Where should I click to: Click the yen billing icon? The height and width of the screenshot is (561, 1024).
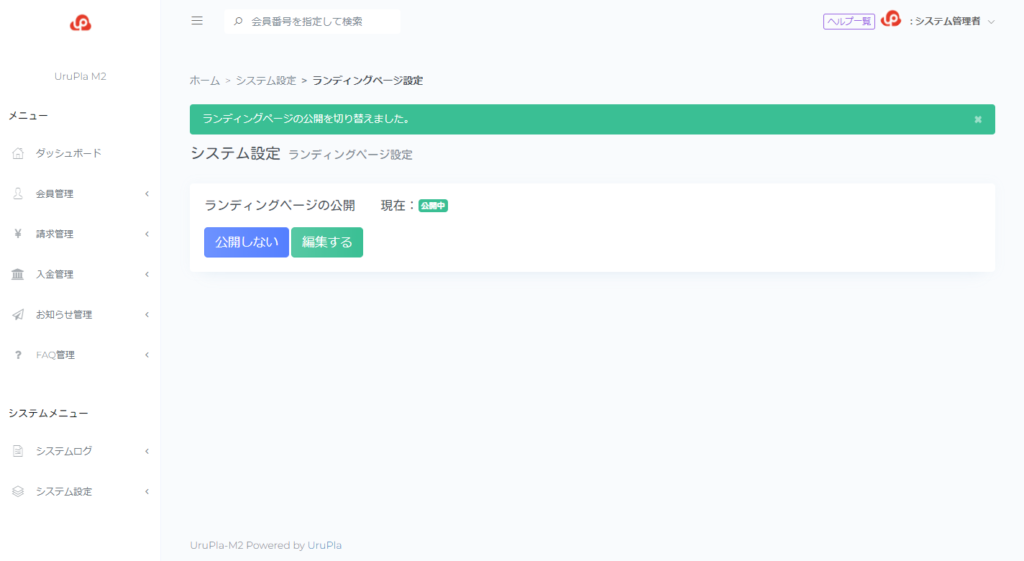(18, 234)
